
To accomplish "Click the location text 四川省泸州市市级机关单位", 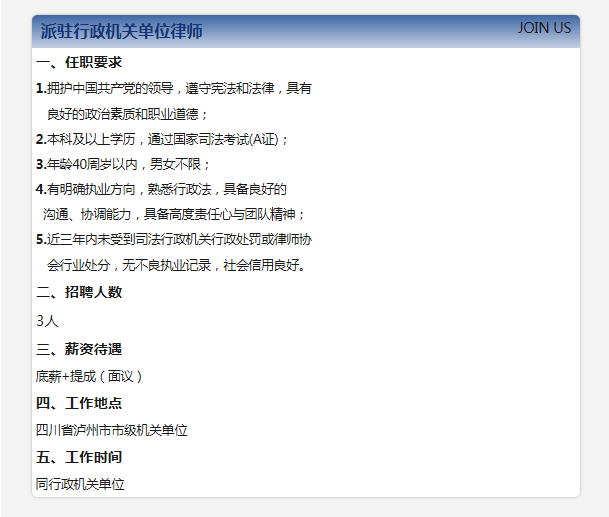I will 111,431.
